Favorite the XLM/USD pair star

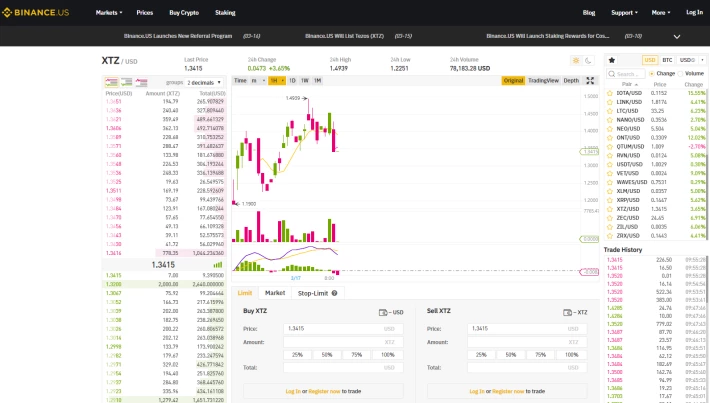pyautogui.click(x=610, y=191)
